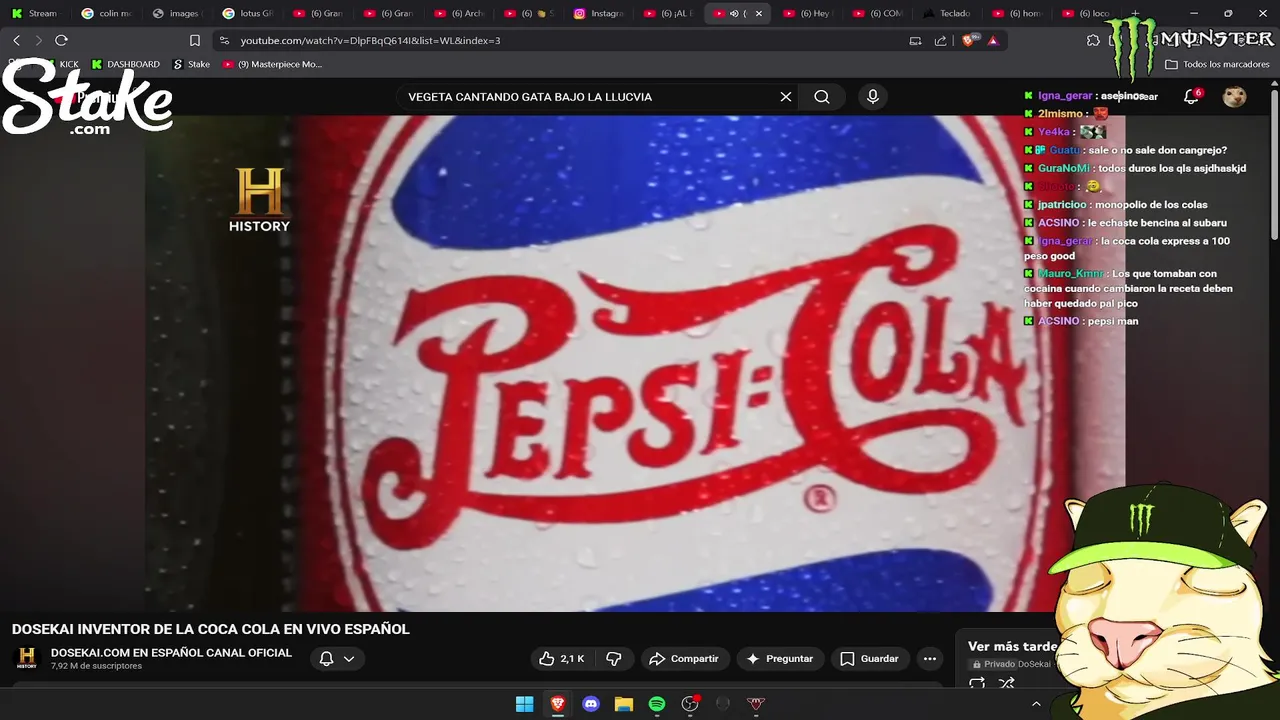Click the Compartir share button

pyautogui.click(x=684, y=659)
